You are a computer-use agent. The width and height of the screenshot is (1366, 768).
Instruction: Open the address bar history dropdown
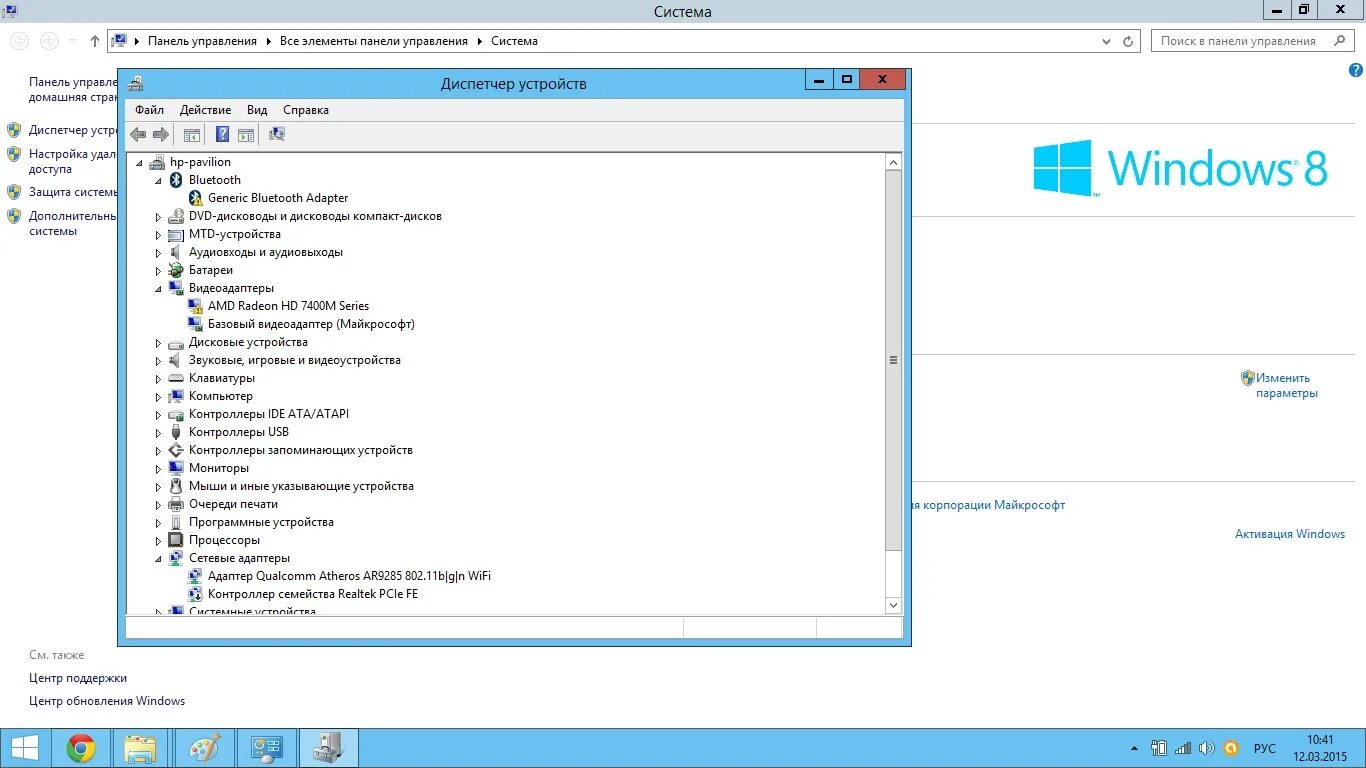pos(1106,41)
